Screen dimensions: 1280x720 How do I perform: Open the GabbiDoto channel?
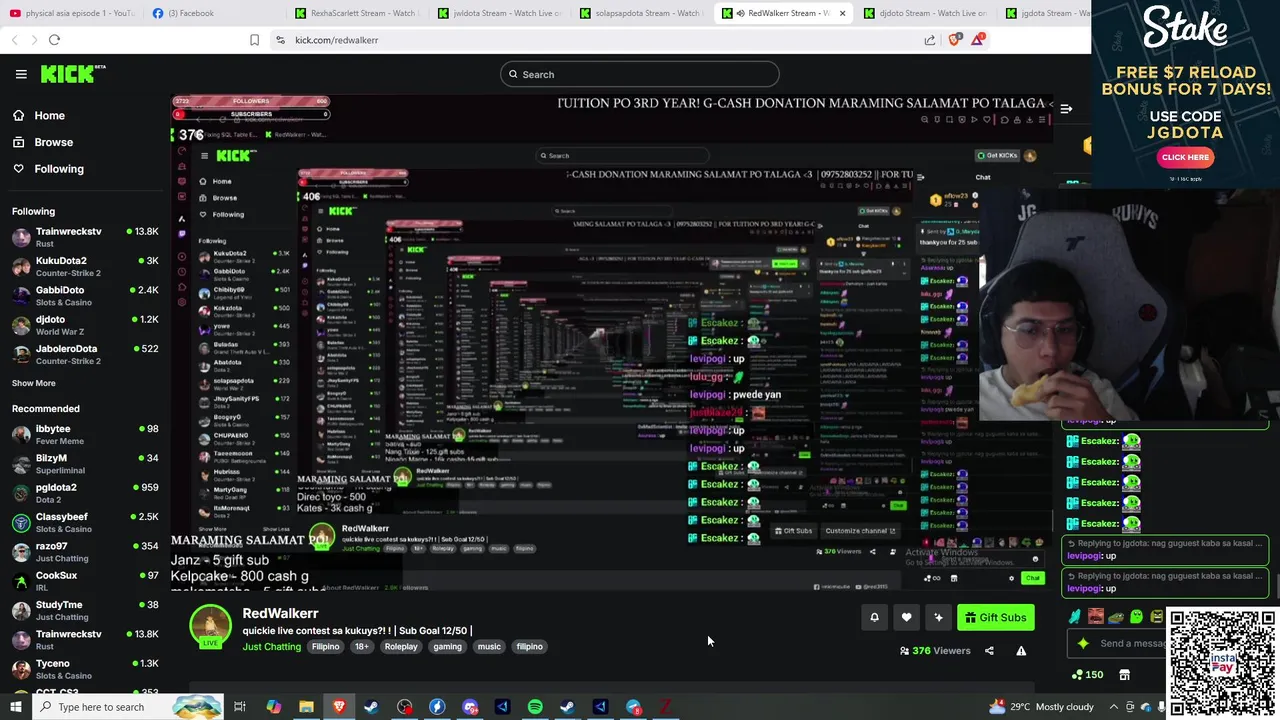(85, 296)
